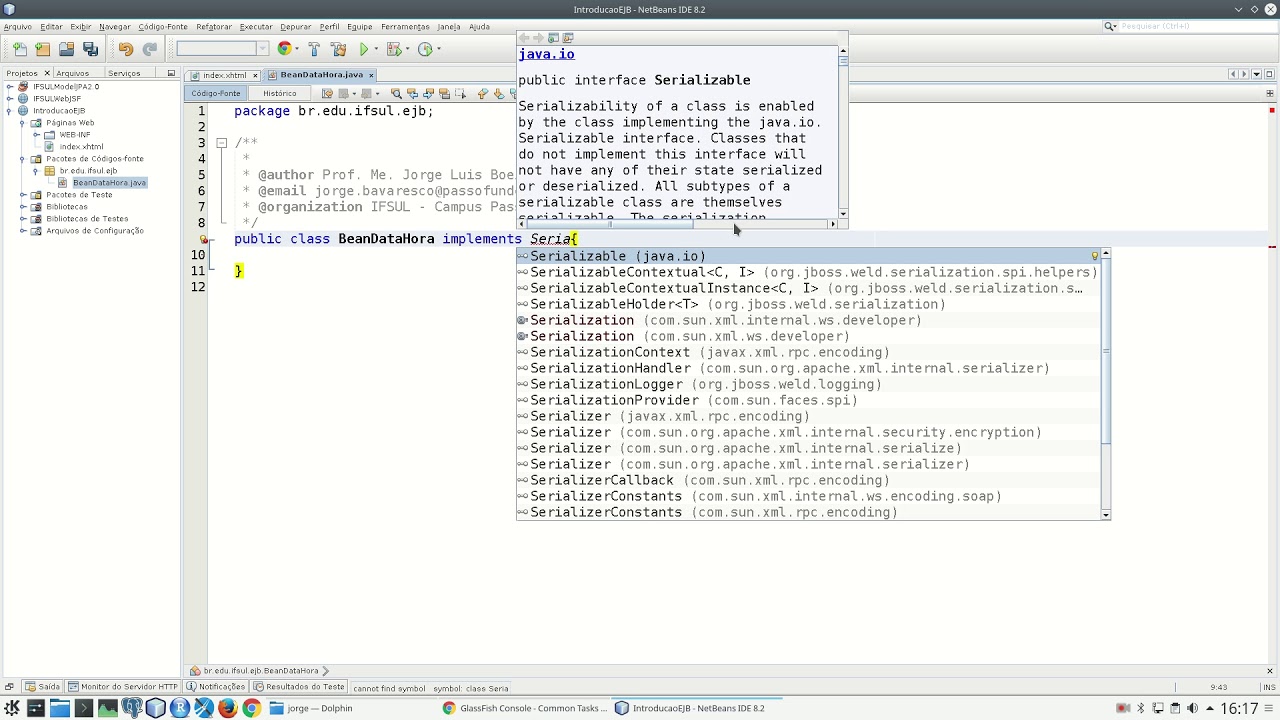Switch to GlassFish Console Chrome window in taskbar
Viewport: 1280px width, 720px height.
tap(526, 708)
